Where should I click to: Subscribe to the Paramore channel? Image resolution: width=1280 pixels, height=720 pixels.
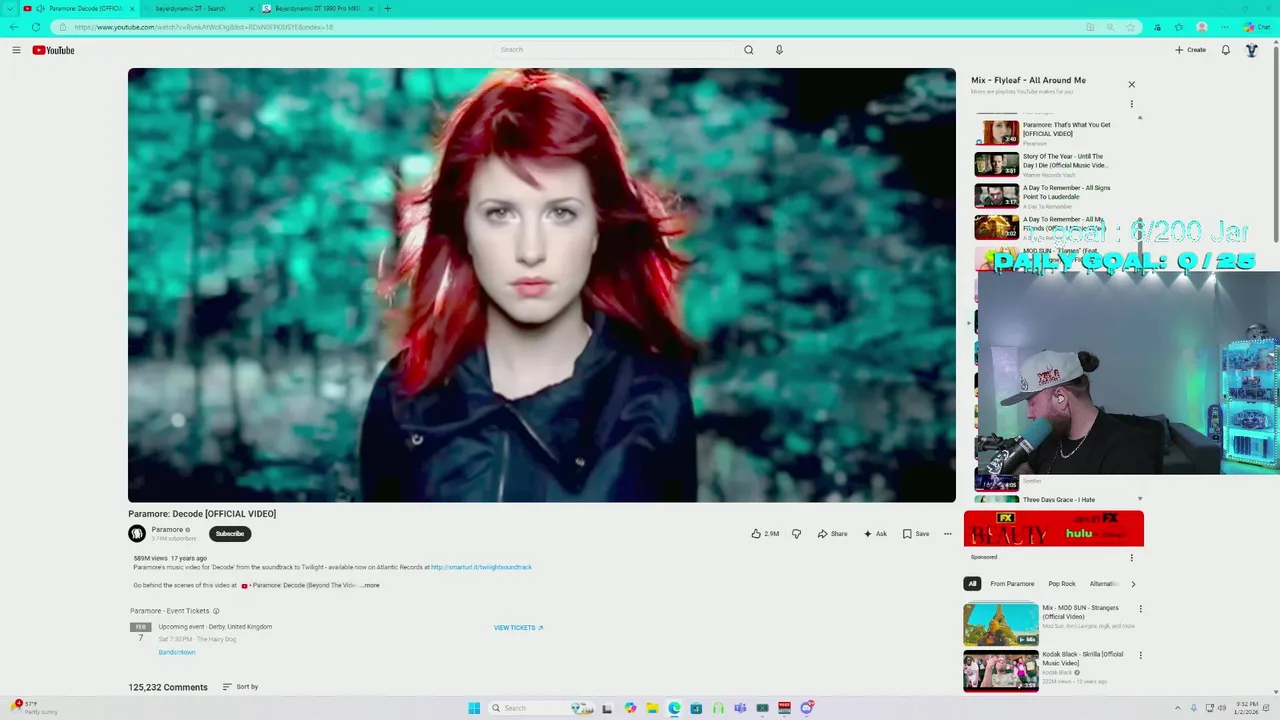tap(230, 534)
